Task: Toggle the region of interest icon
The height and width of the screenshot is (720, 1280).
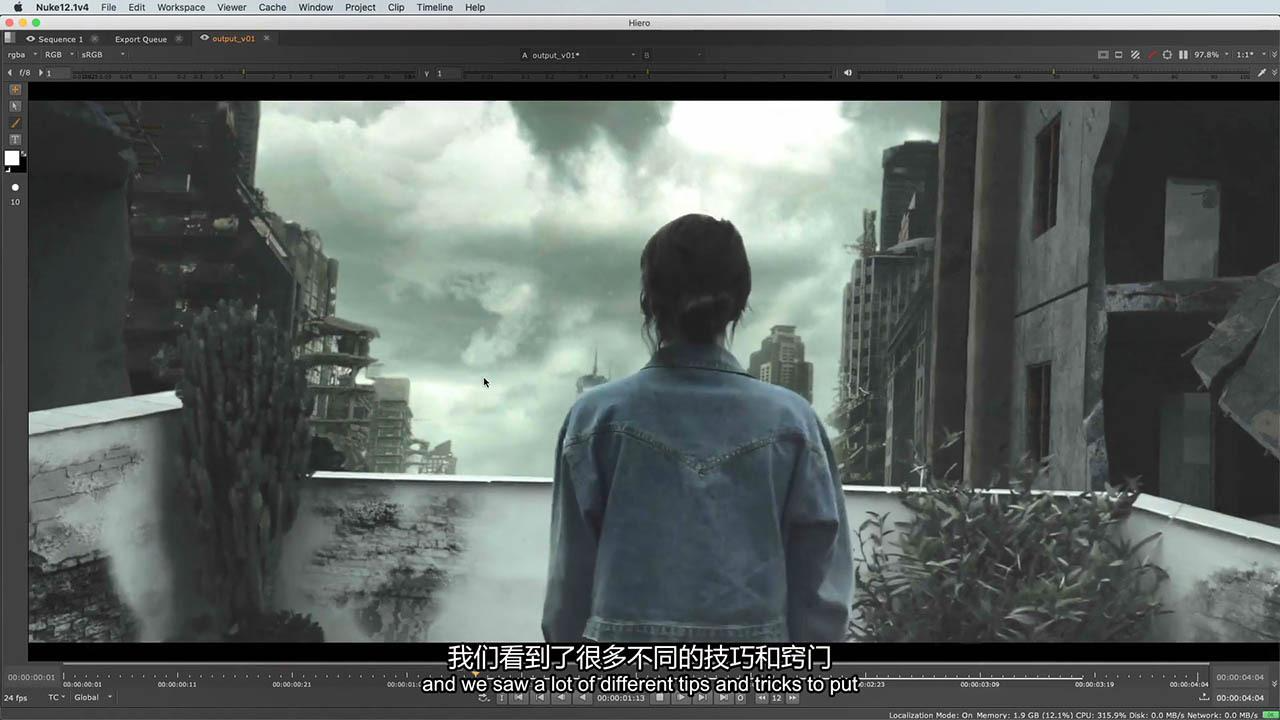Action: [1167, 55]
